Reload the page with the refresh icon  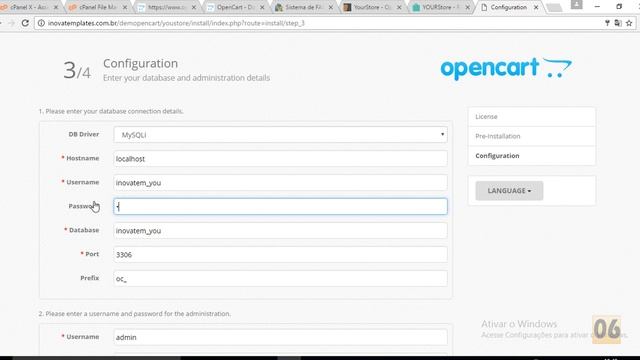(x=25, y=23)
